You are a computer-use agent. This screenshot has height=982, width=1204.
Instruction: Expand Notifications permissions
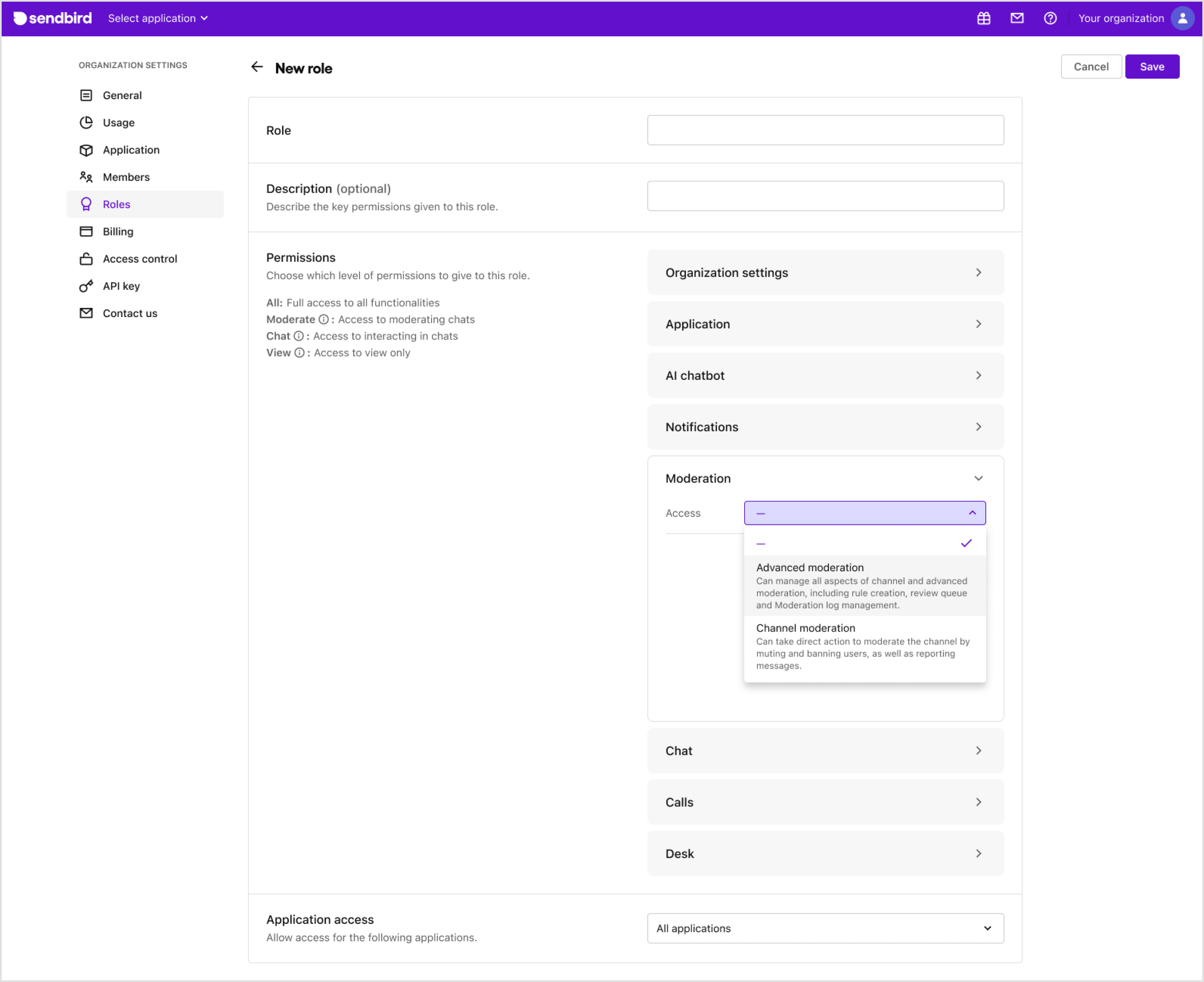click(825, 427)
